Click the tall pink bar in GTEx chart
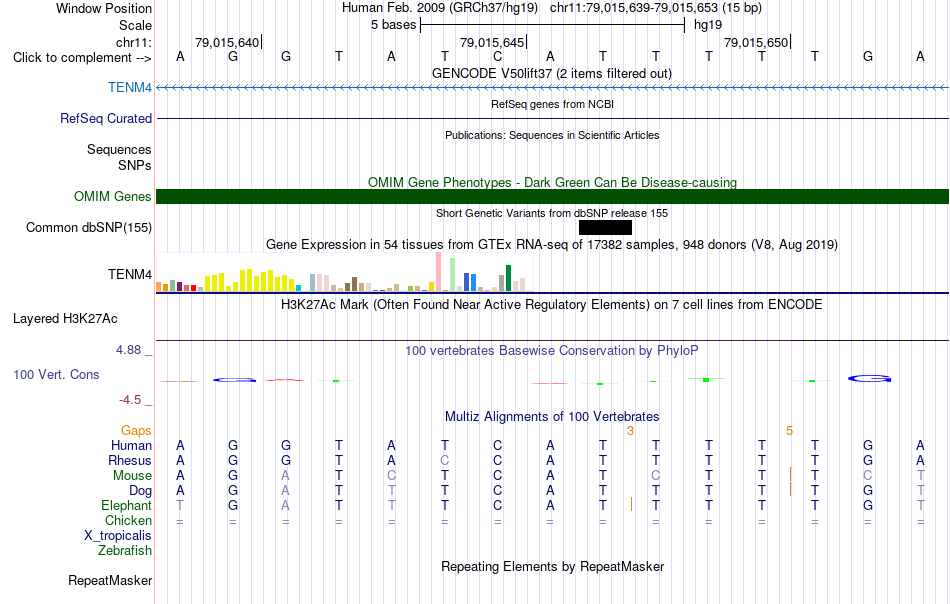 click(438, 272)
